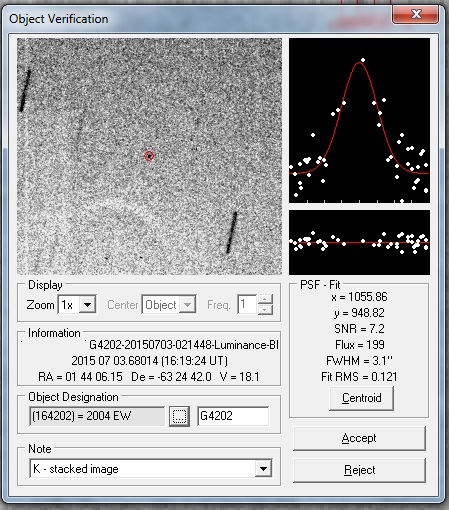Click the Reject button
Viewport: 449px width, 510px height.
[359, 470]
